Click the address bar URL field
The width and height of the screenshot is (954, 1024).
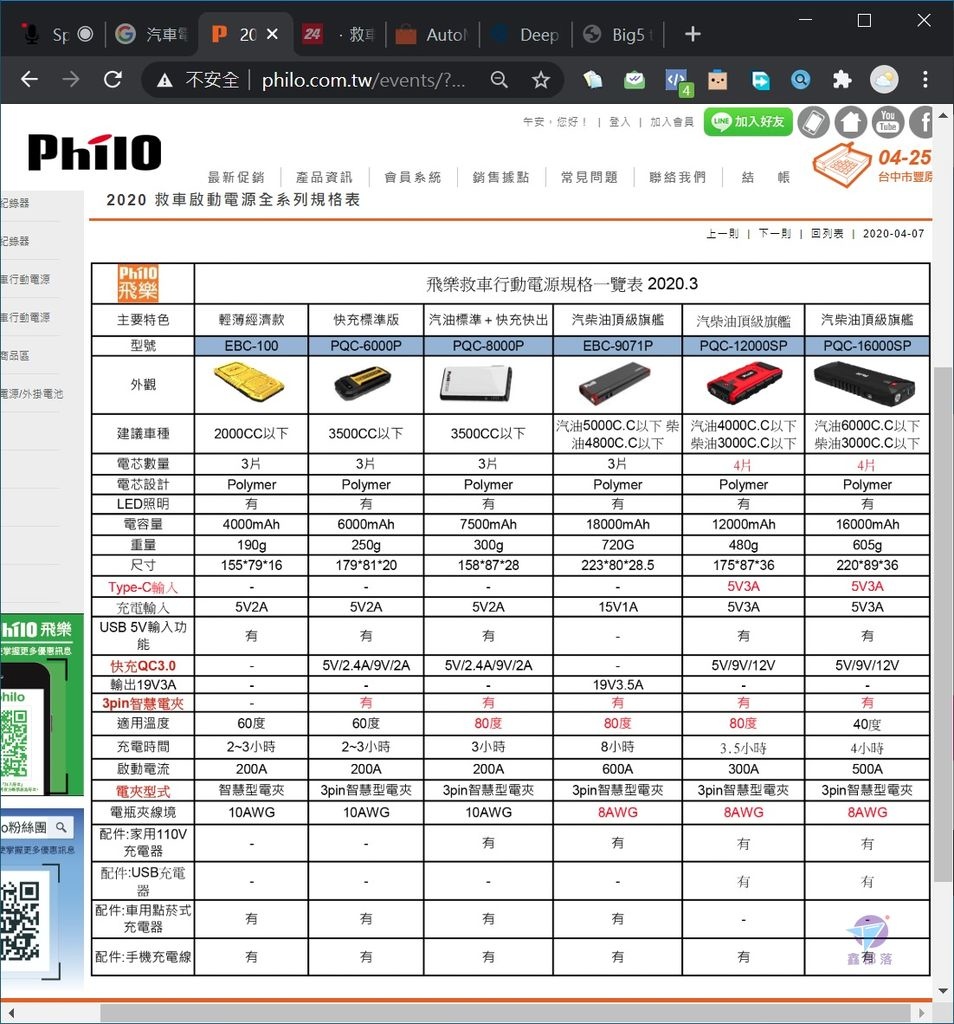(364, 80)
